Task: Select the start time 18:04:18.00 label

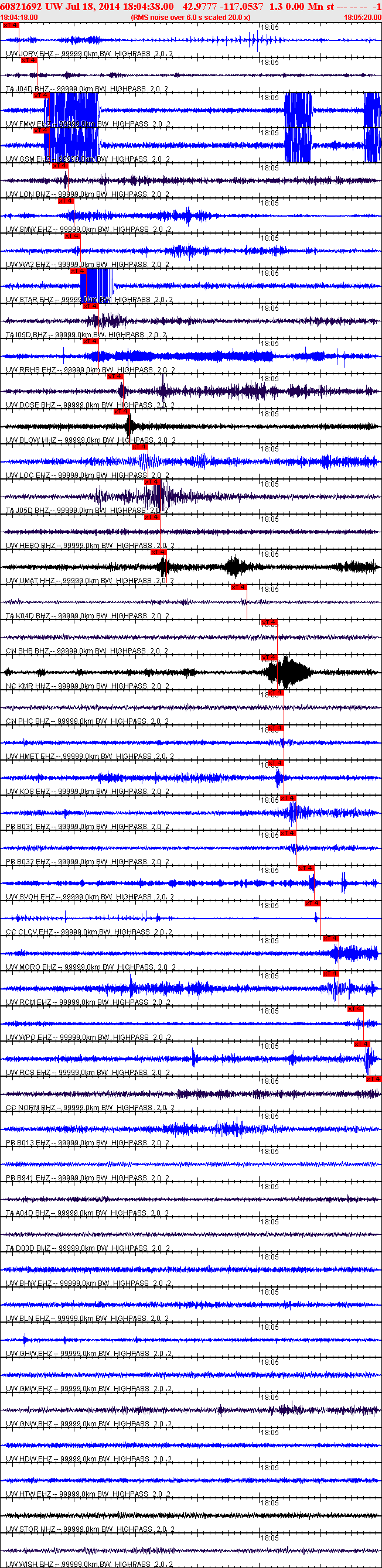Action: (x=19, y=18)
